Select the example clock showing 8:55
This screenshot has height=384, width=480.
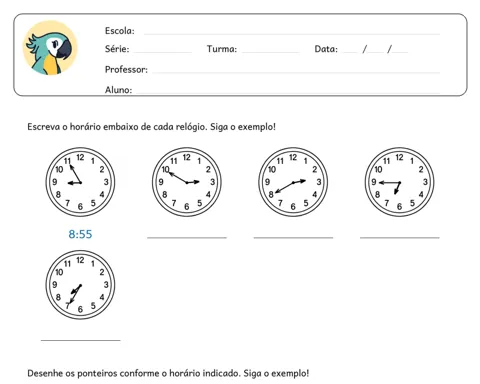80,182
